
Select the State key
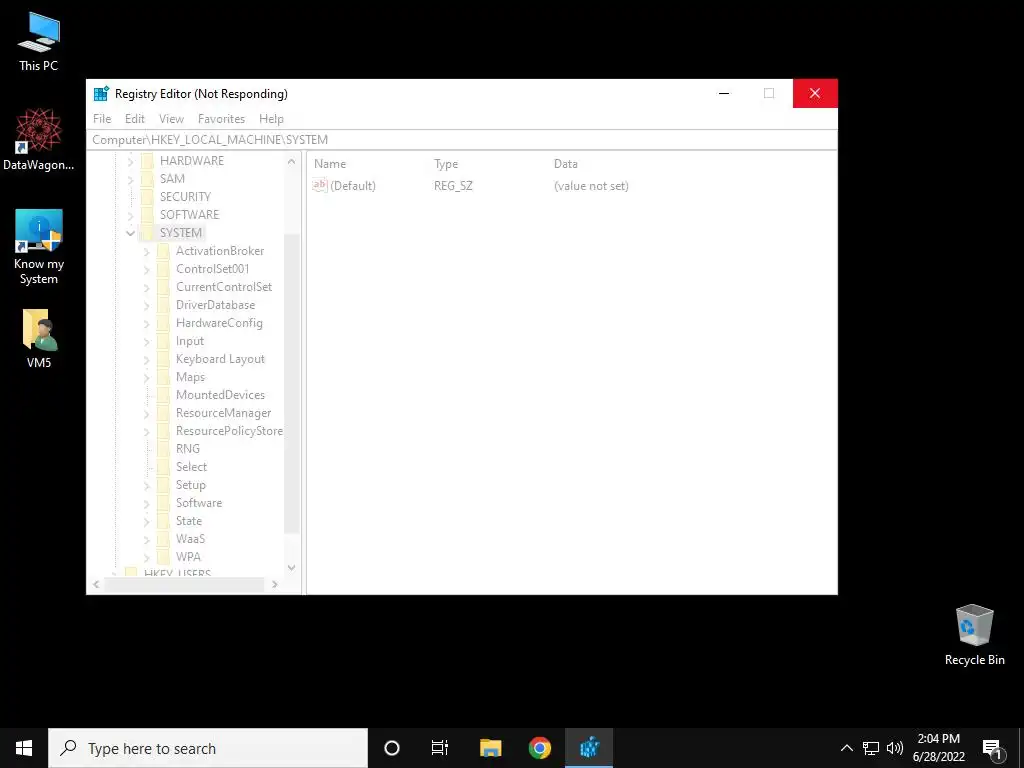pyautogui.click(x=189, y=520)
